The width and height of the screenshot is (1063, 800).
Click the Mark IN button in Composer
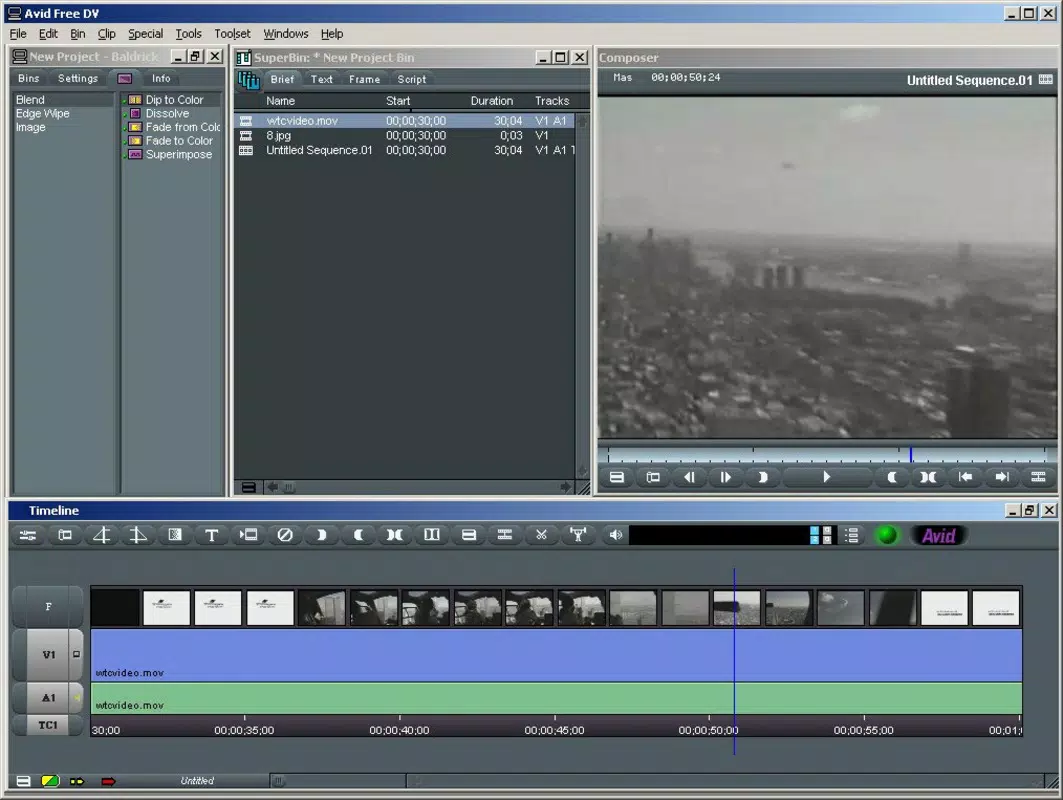(x=762, y=477)
